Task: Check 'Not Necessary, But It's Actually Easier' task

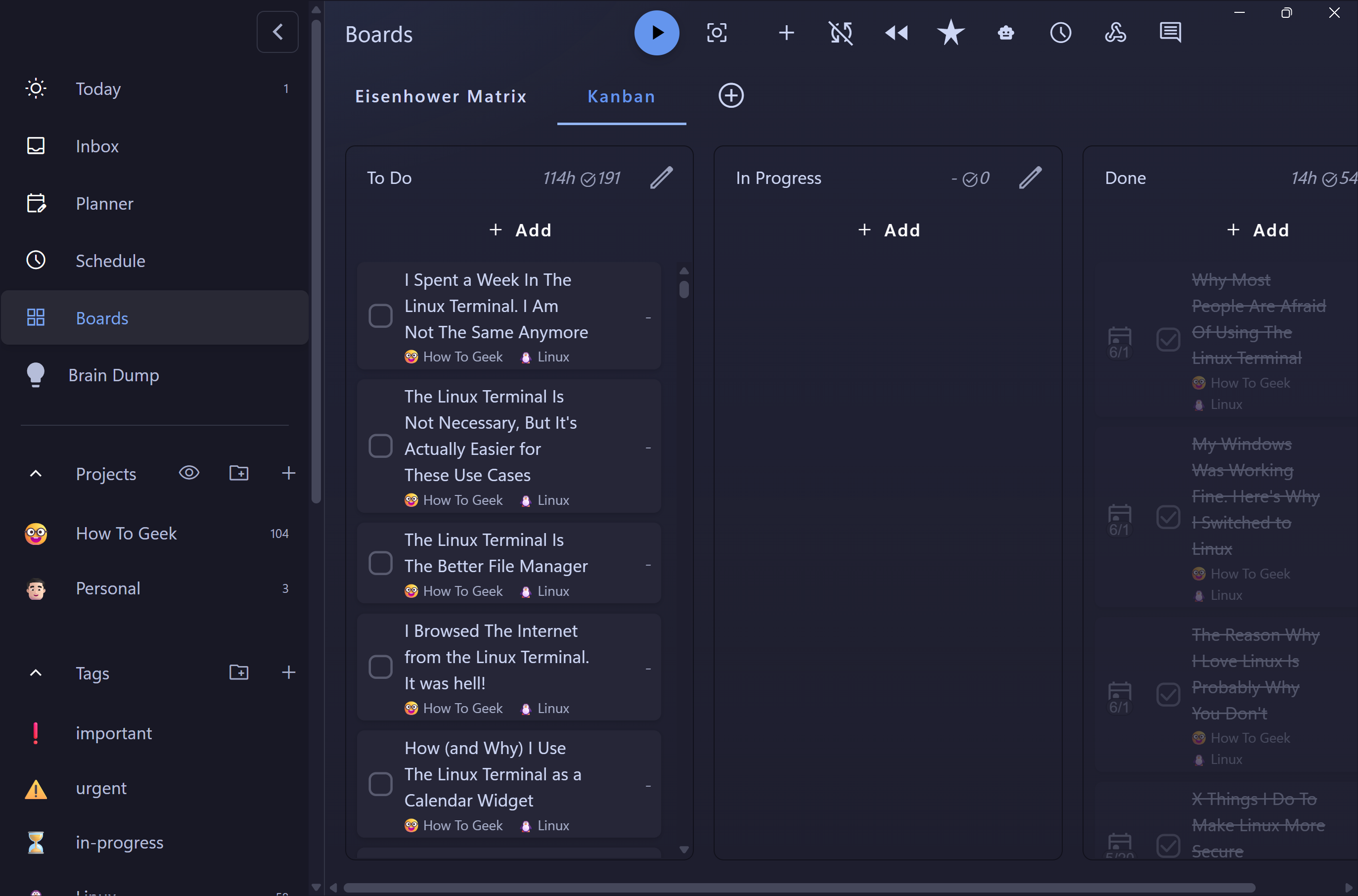Action: coord(381,447)
